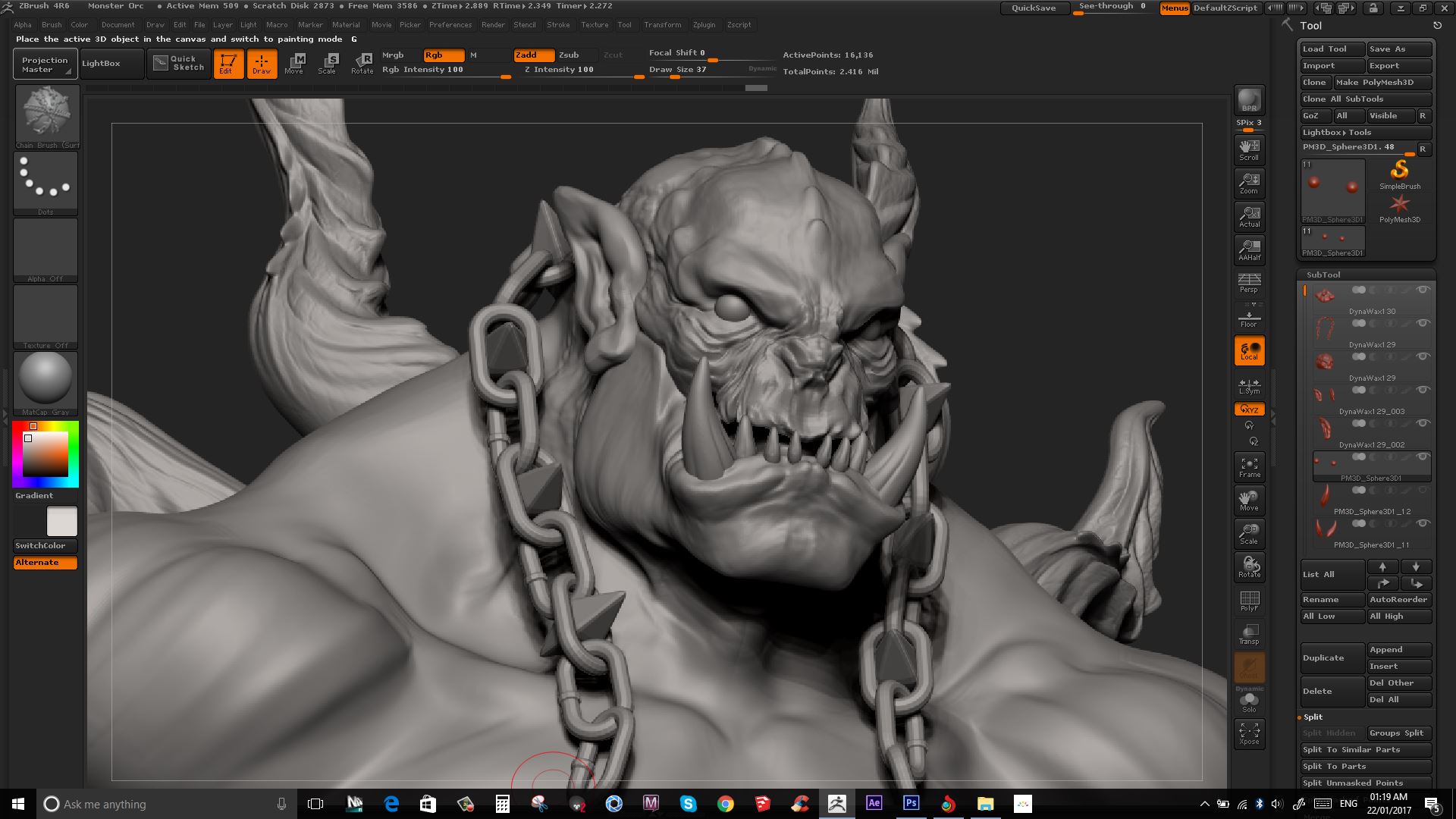Select the top-shelf Scale transform tool
Image resolution: width=1456 pixels, height=819 pixels.
(328, 64)
